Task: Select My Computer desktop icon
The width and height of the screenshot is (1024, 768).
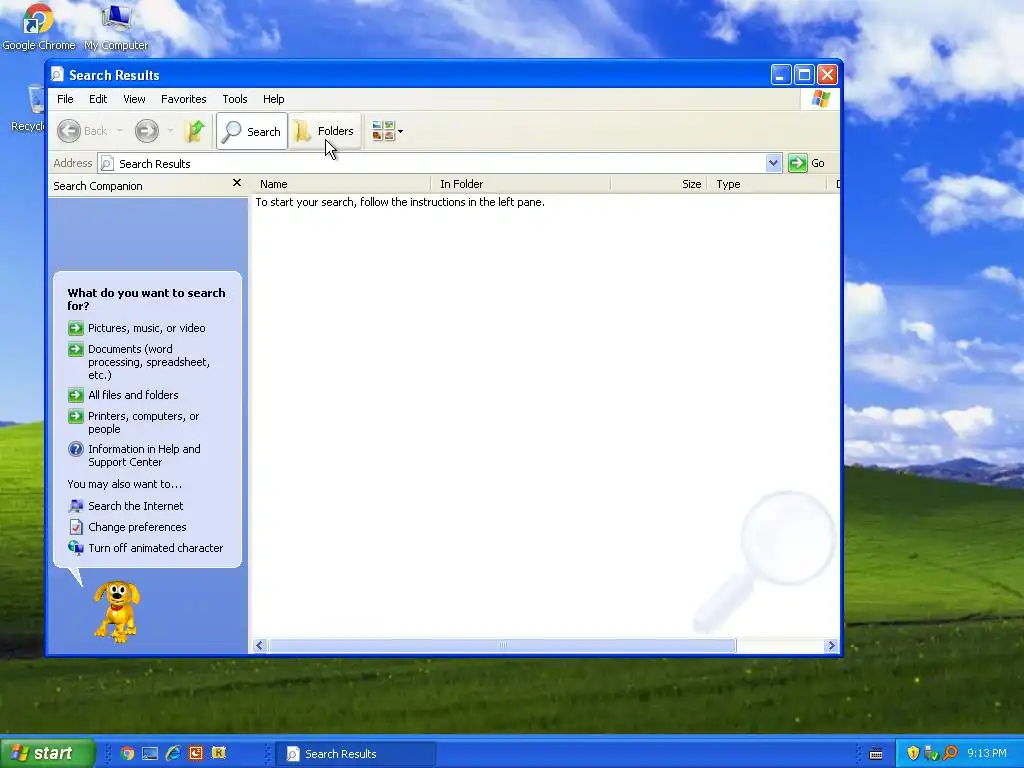Action: coord(116,27)
